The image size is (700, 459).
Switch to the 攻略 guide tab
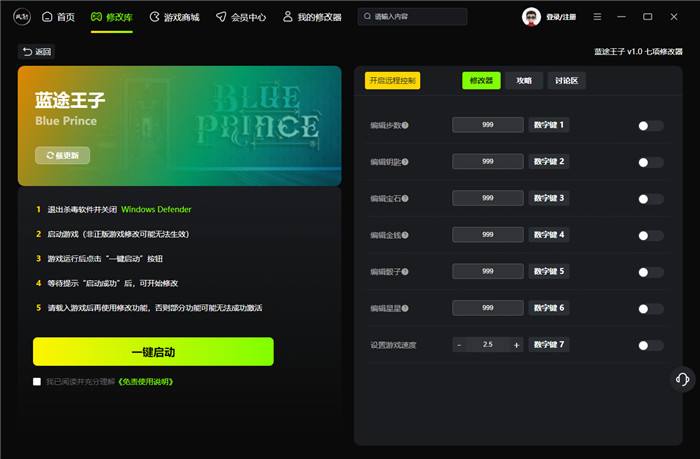(524, 80)
